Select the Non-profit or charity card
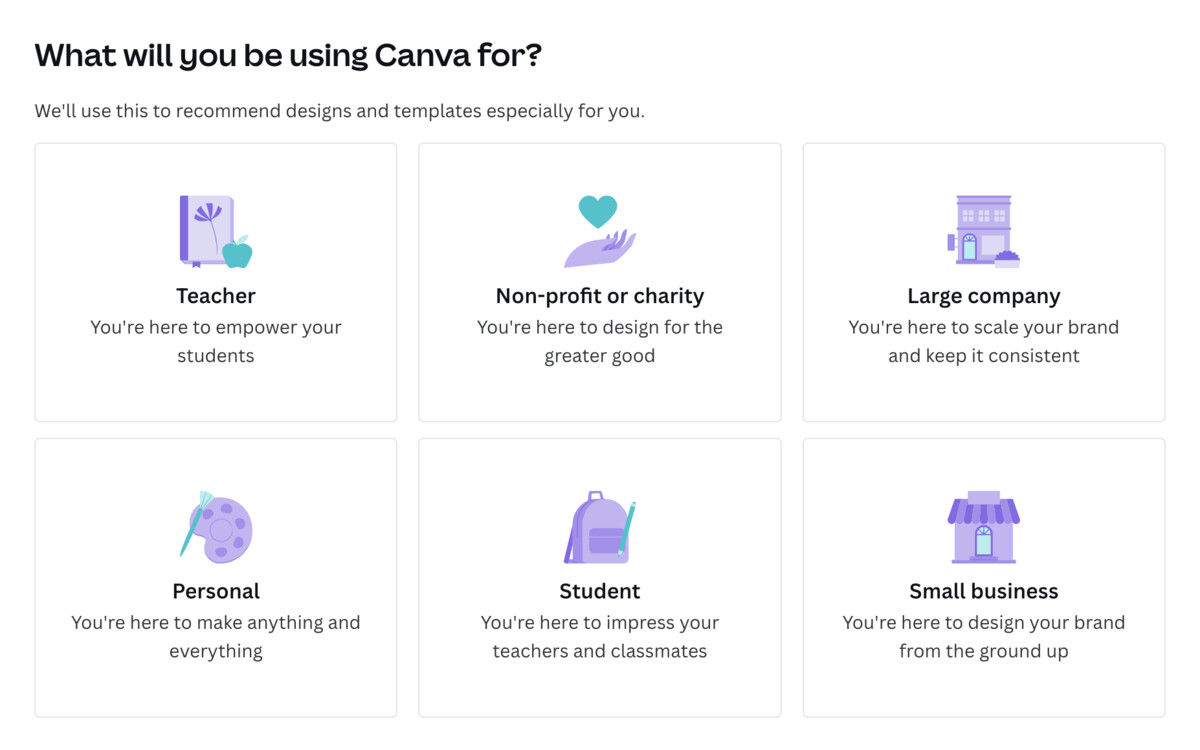This screenshot has height=750, width=1200. coord(599,281)
